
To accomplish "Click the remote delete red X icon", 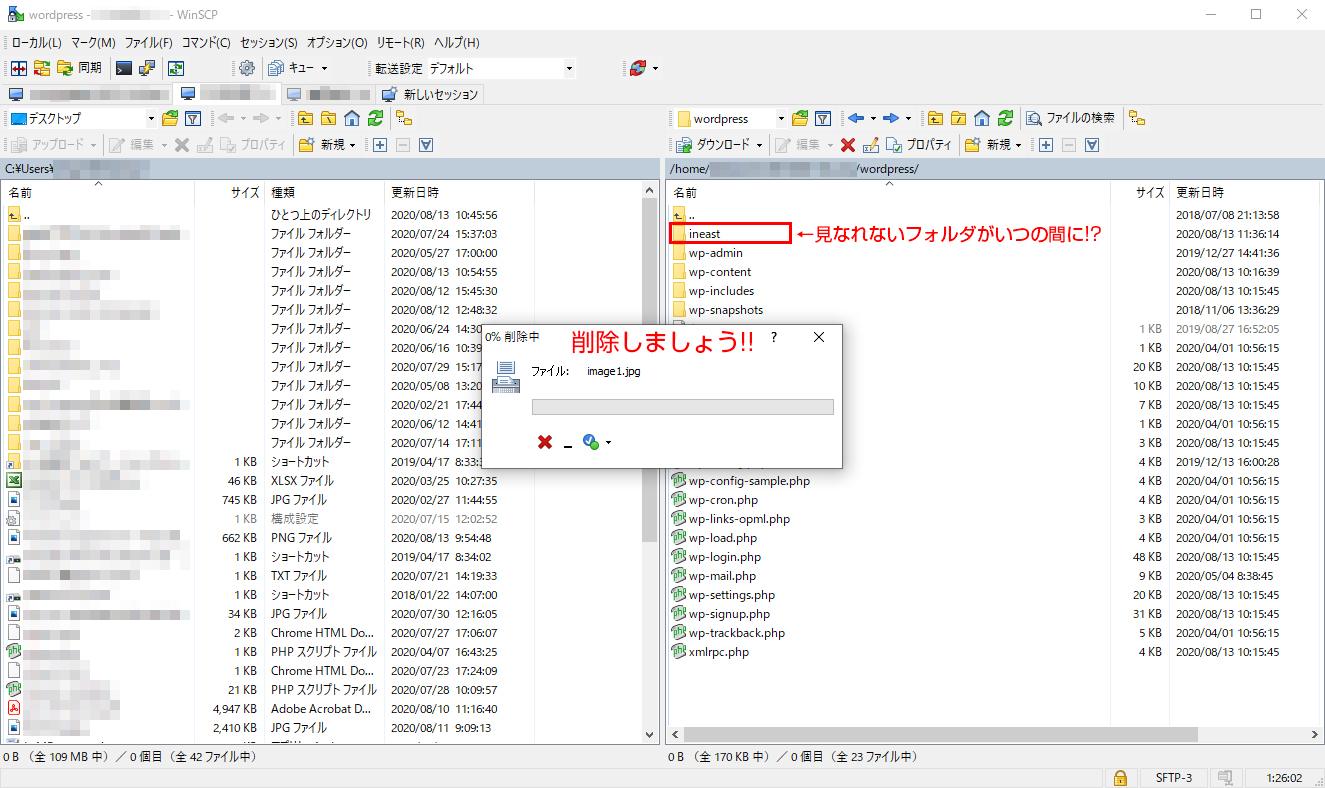I will pyautogui.click(x=848, y=145).
